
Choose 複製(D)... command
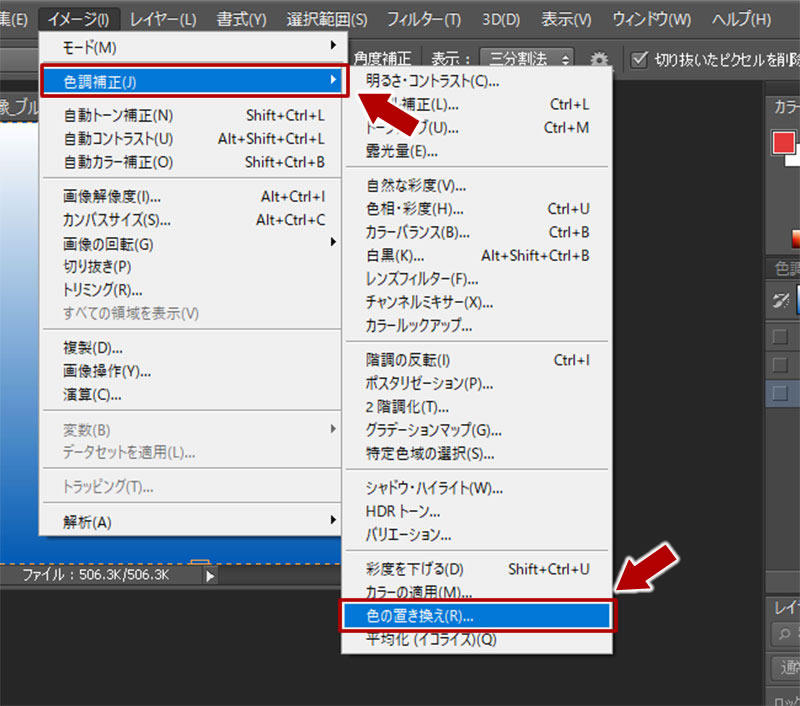pos(193,348)
